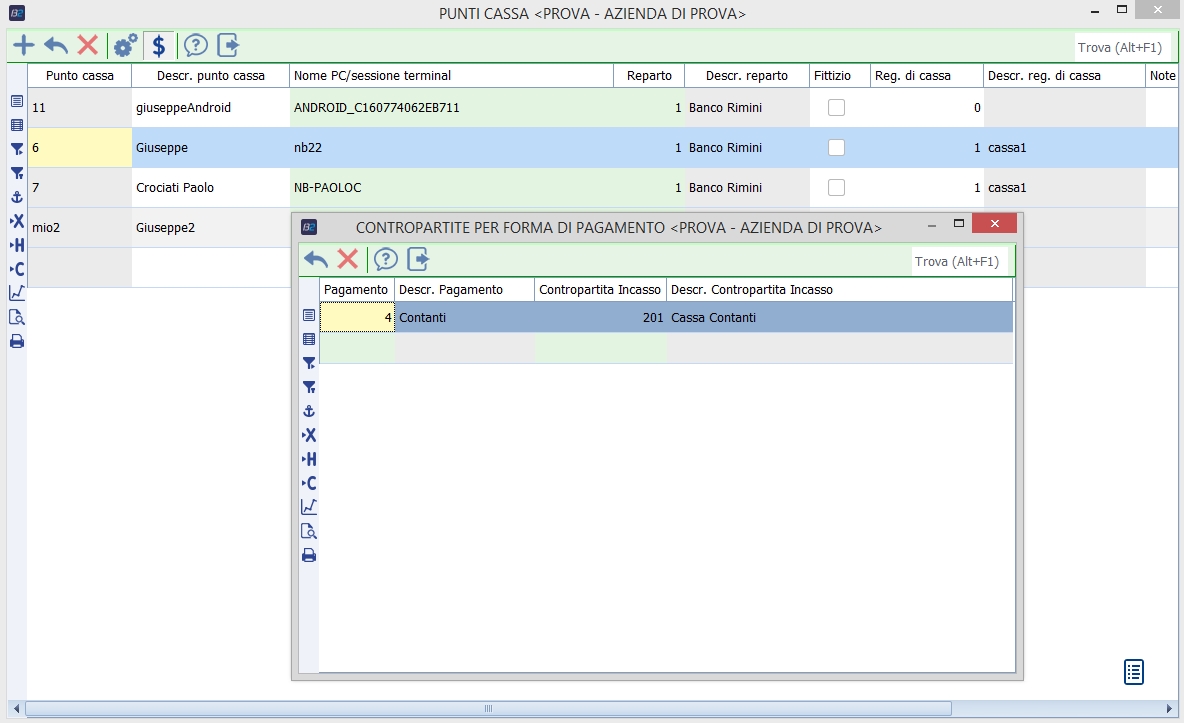This screenshot has width=1184, height=723.
Task: Delete the row with the red X in Contropartite
Action: tap(347, 259)
